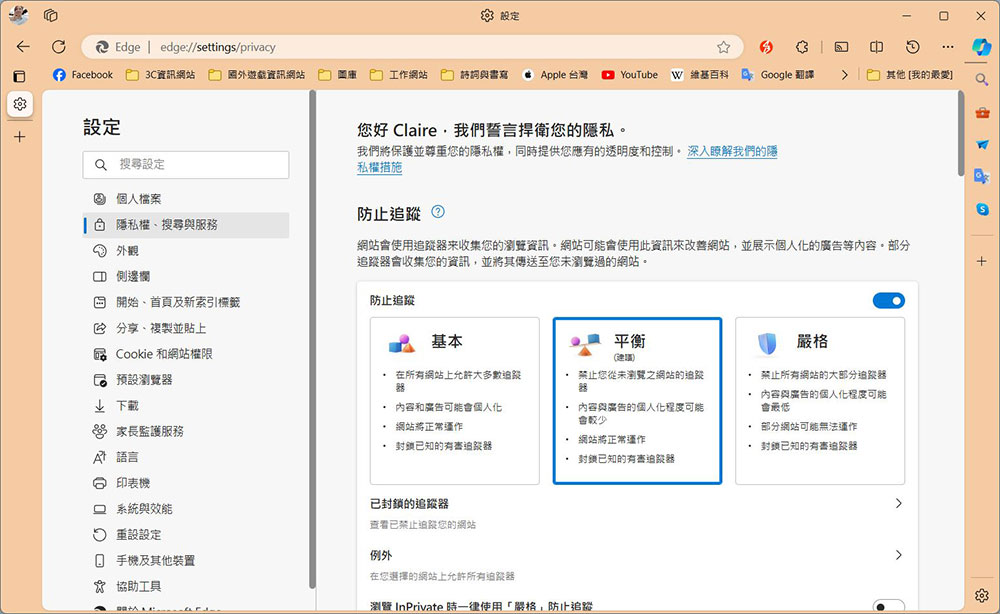Open 協助工具 settings section

click(x=186, y=587)
